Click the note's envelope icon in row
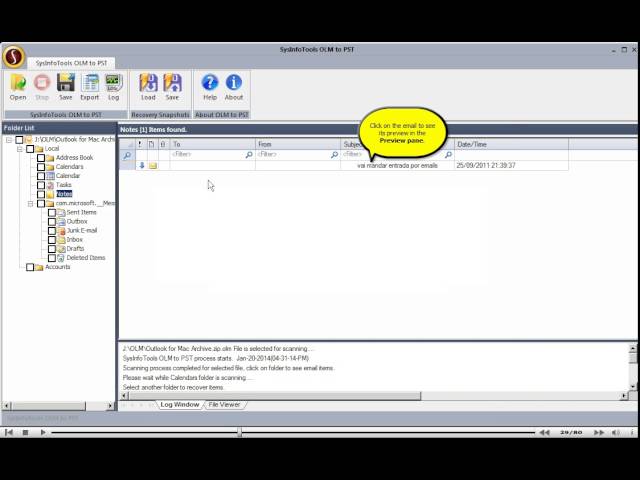640x480 pixels. pos(153,166)
